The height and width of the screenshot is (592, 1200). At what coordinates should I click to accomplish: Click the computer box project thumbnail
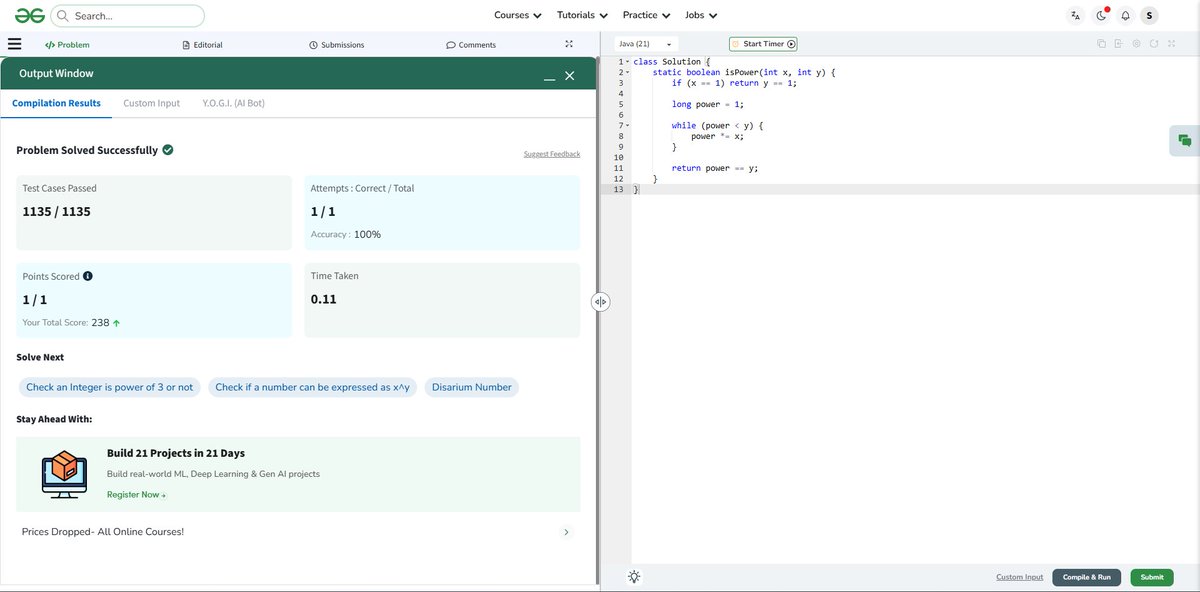pyautogui.click(x=64, y=474)
